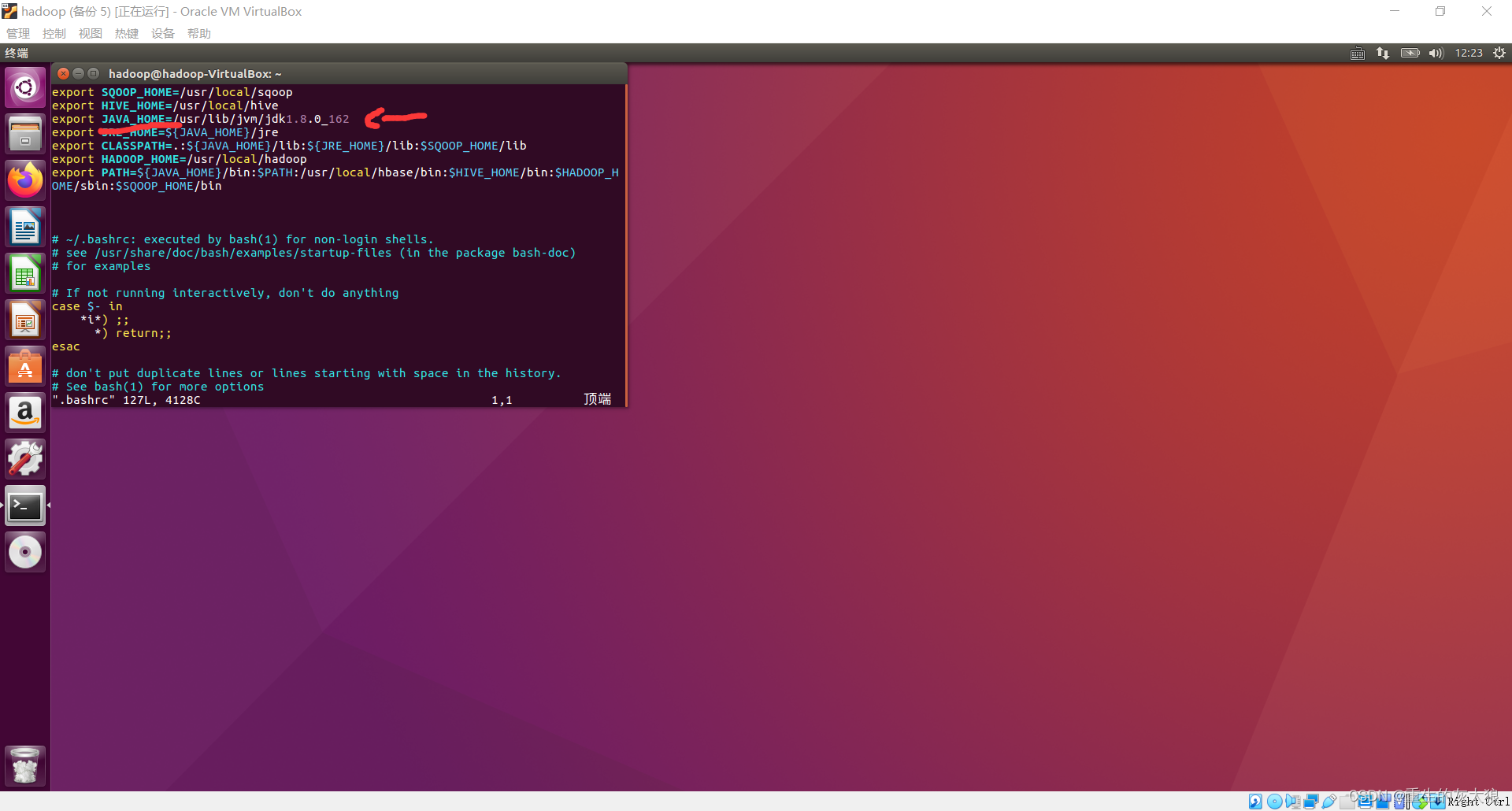The image size is (1512, 811).
Task: Toggle the network status icon in VirtualBox
Action: click(1310, 801)
